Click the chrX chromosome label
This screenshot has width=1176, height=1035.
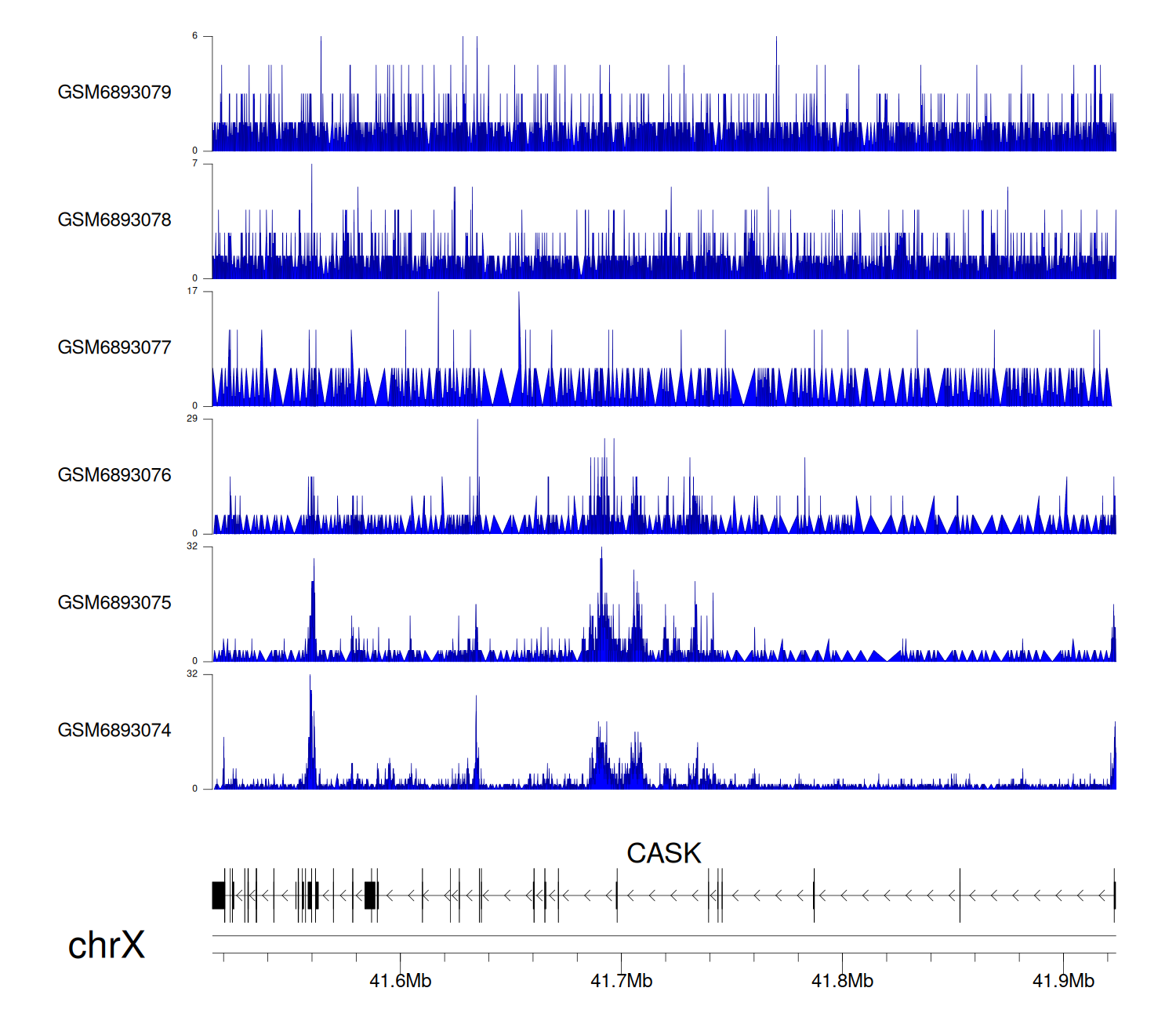point(107,945)
